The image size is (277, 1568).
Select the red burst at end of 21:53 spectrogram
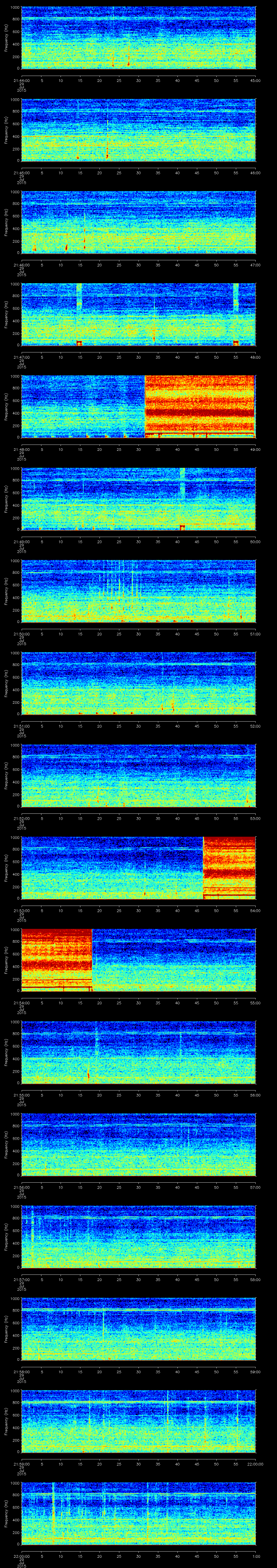[229, 868]
